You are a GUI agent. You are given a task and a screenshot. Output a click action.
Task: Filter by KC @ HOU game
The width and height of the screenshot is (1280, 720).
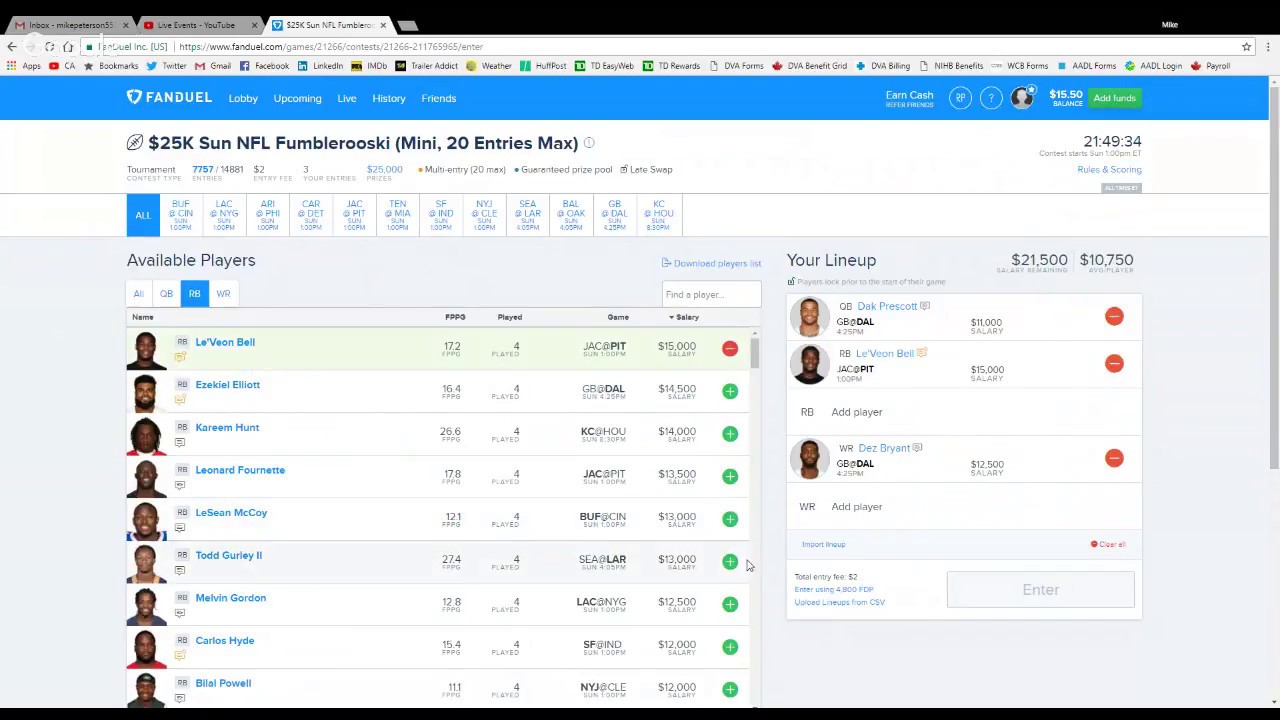658,215
